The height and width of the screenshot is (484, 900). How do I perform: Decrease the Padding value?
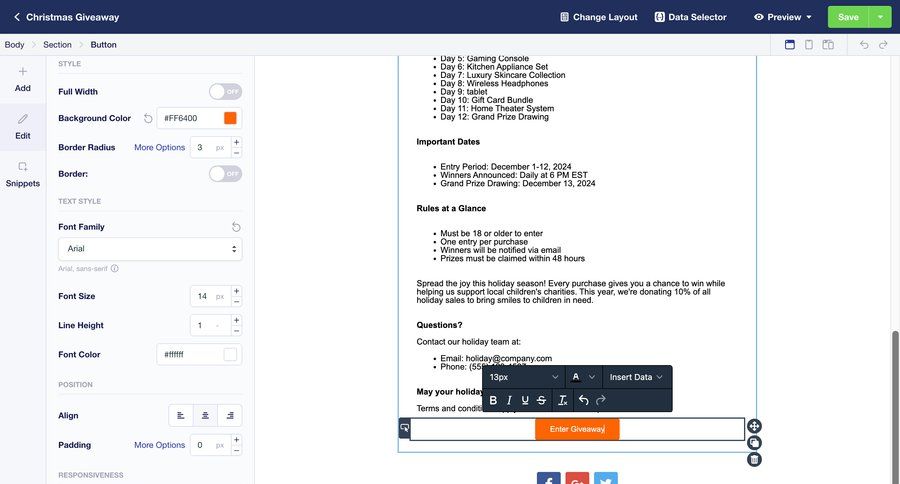(x=236, y=450)
